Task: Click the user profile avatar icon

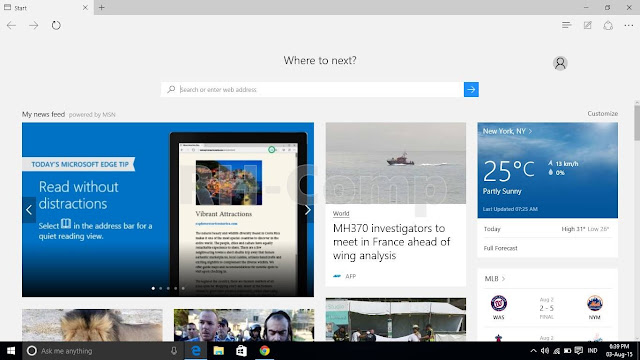Action: click(560, 63)
